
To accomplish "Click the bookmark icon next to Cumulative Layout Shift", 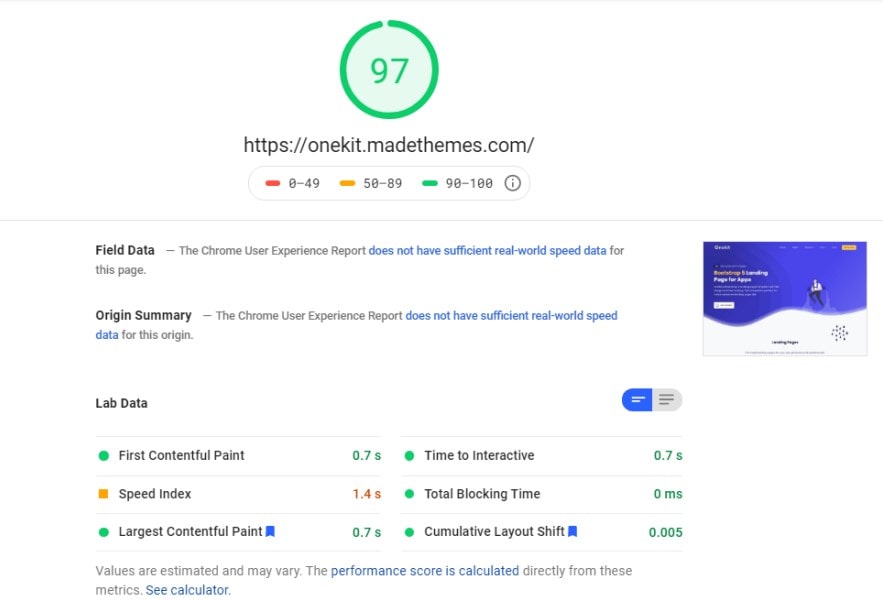I will 572,532.
